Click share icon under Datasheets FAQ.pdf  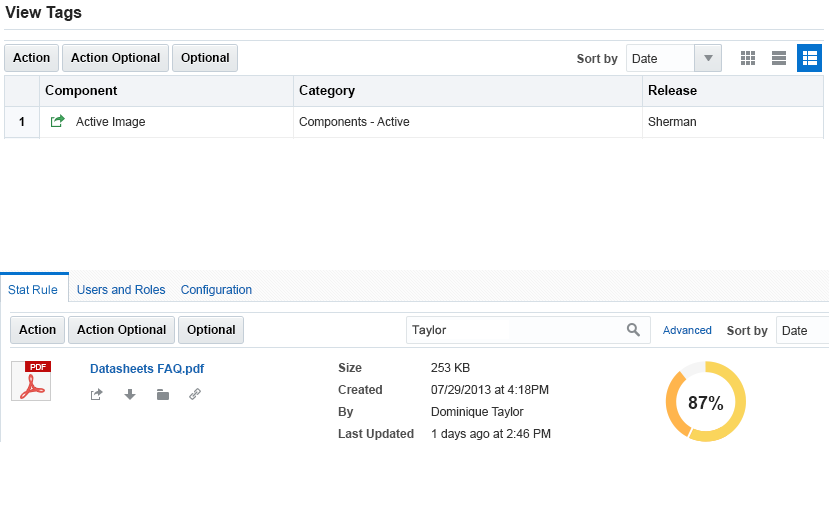(97, 395)
